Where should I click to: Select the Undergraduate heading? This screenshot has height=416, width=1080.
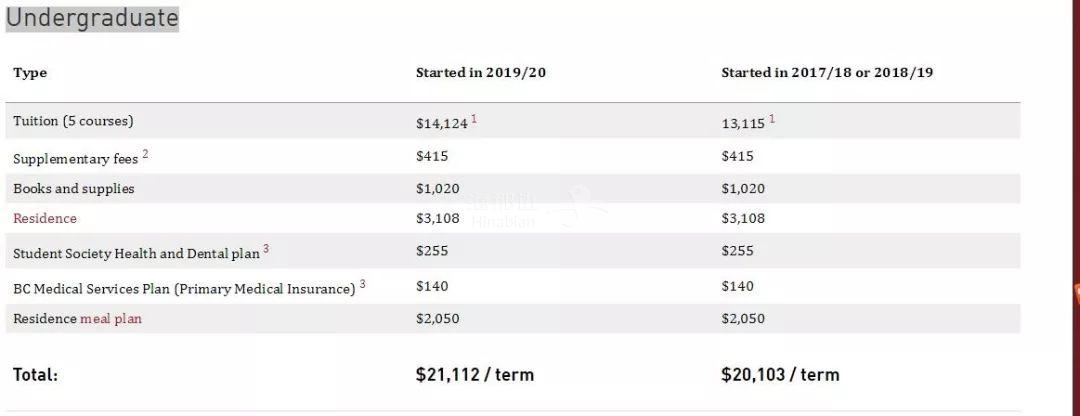(x=92, y=18)
